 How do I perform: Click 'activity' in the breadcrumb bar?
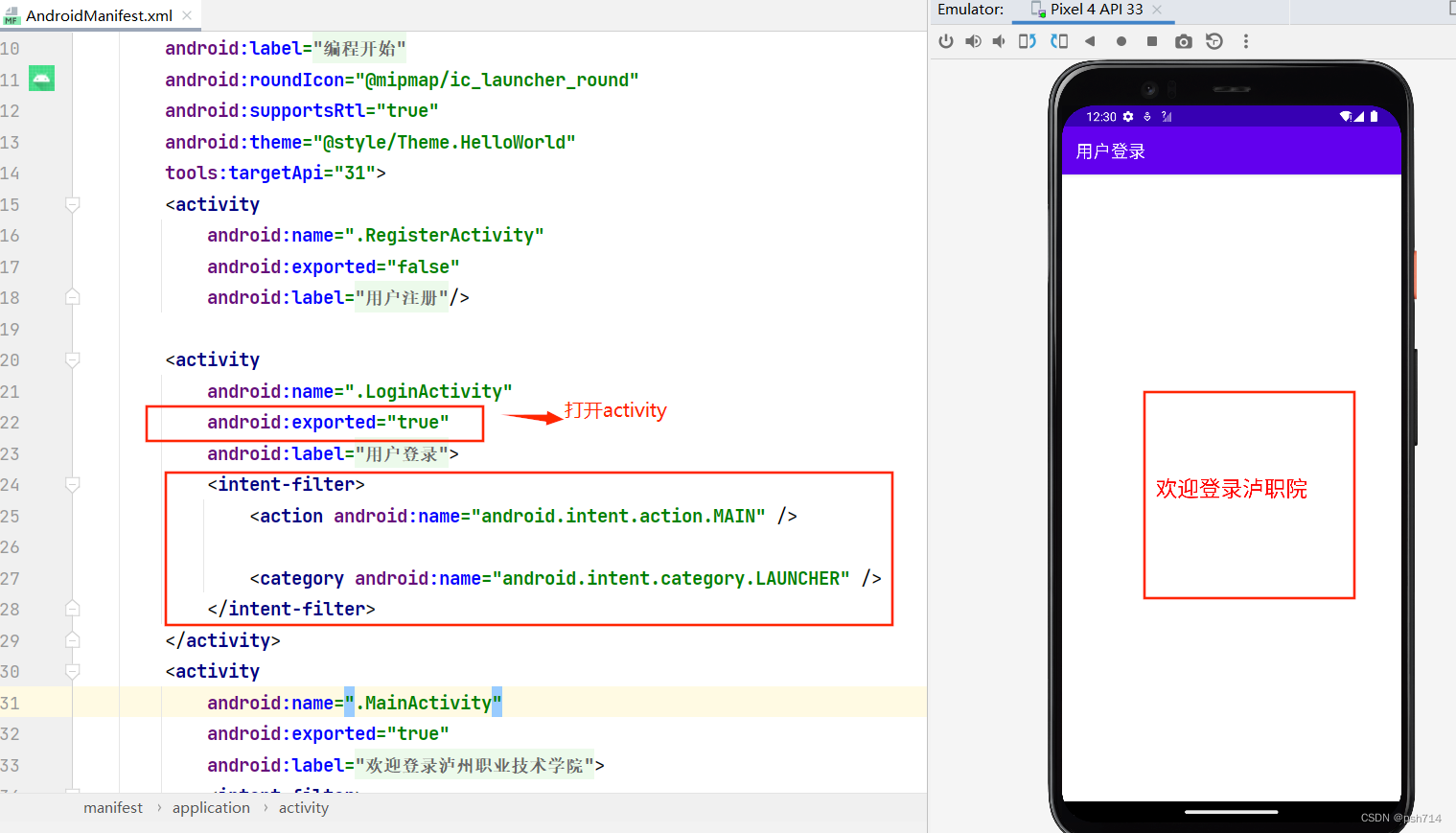pos(304,808)
